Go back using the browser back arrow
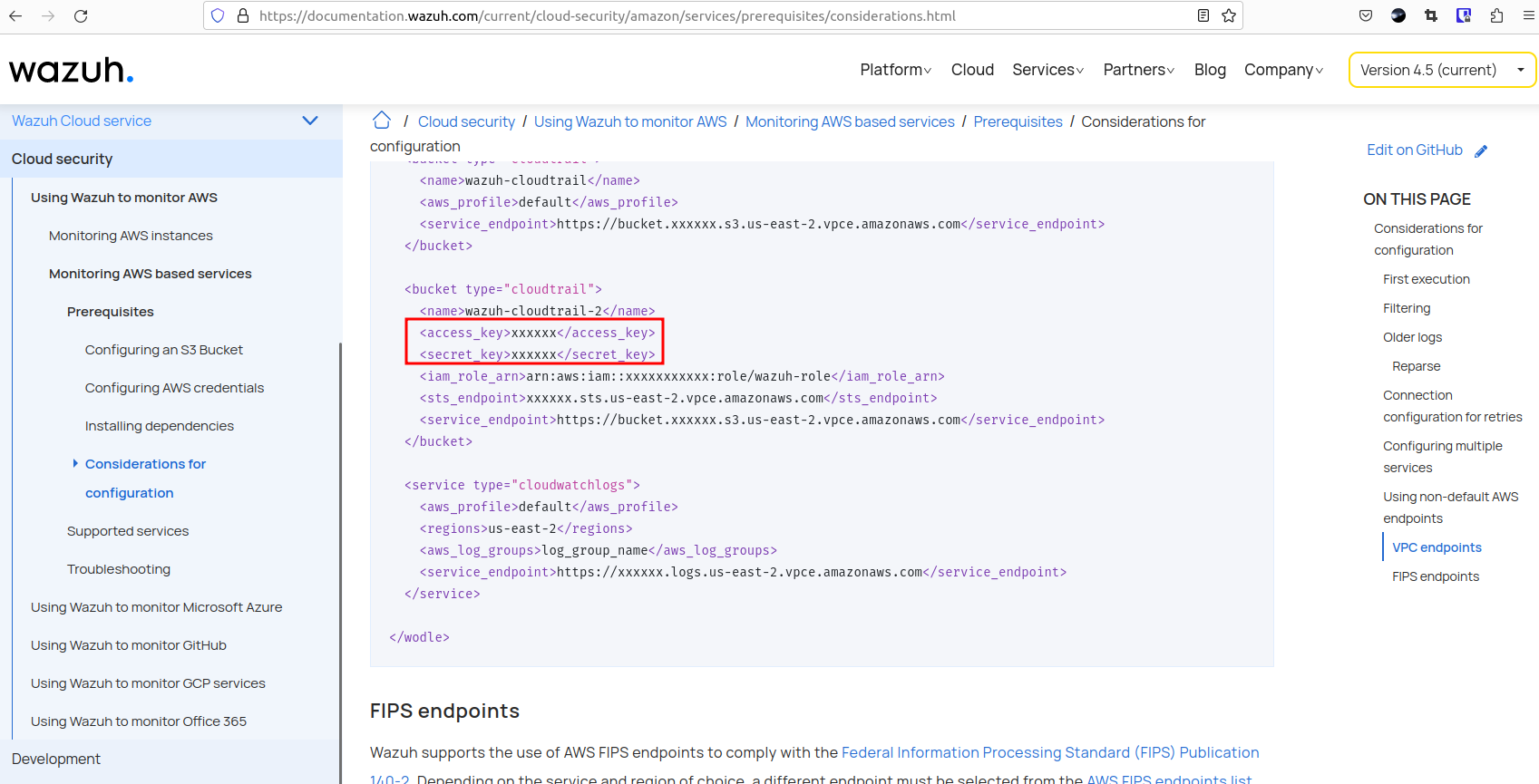 pos(15,16)
